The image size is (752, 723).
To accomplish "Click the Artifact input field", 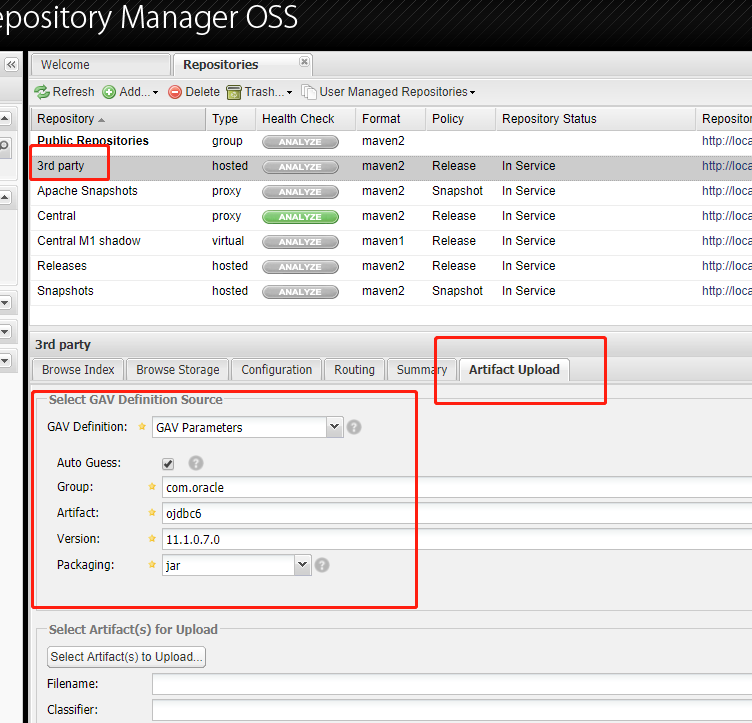I will 457,513.
